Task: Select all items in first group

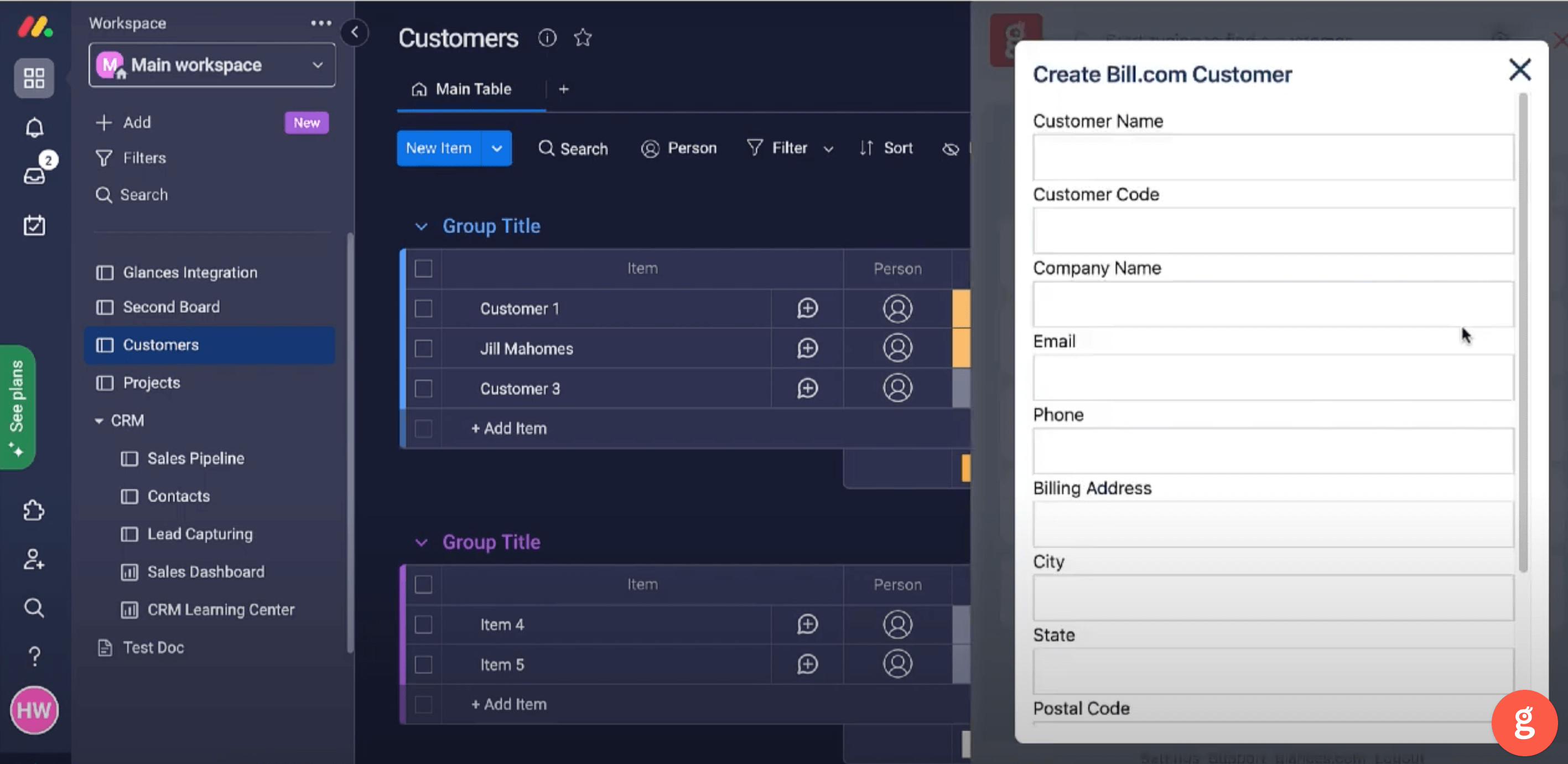Action: pyautogui.click(x=423, y=269)
